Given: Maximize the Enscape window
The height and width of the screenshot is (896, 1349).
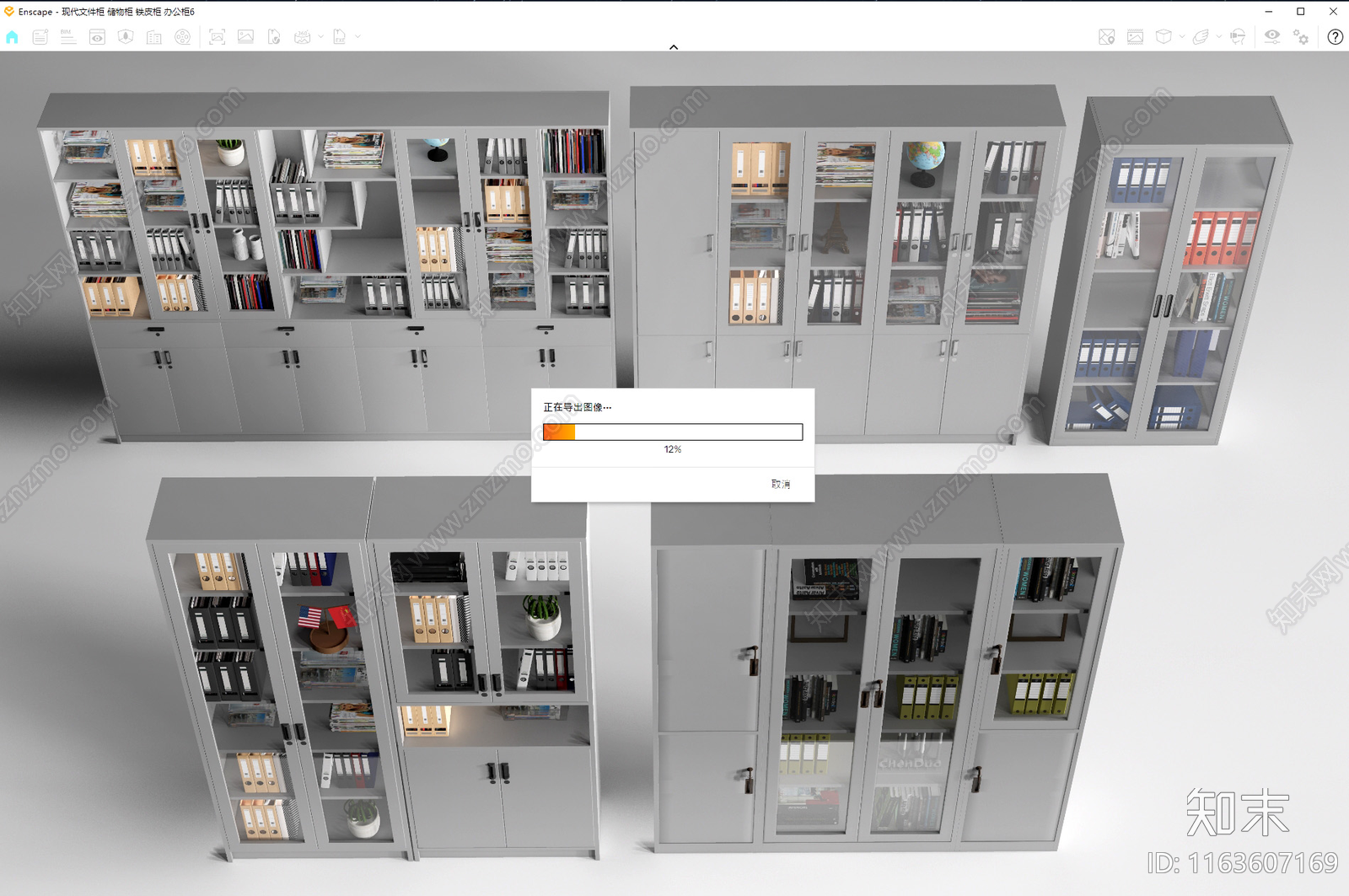Looking at the screenshot, I should (x=1301, y=12).
